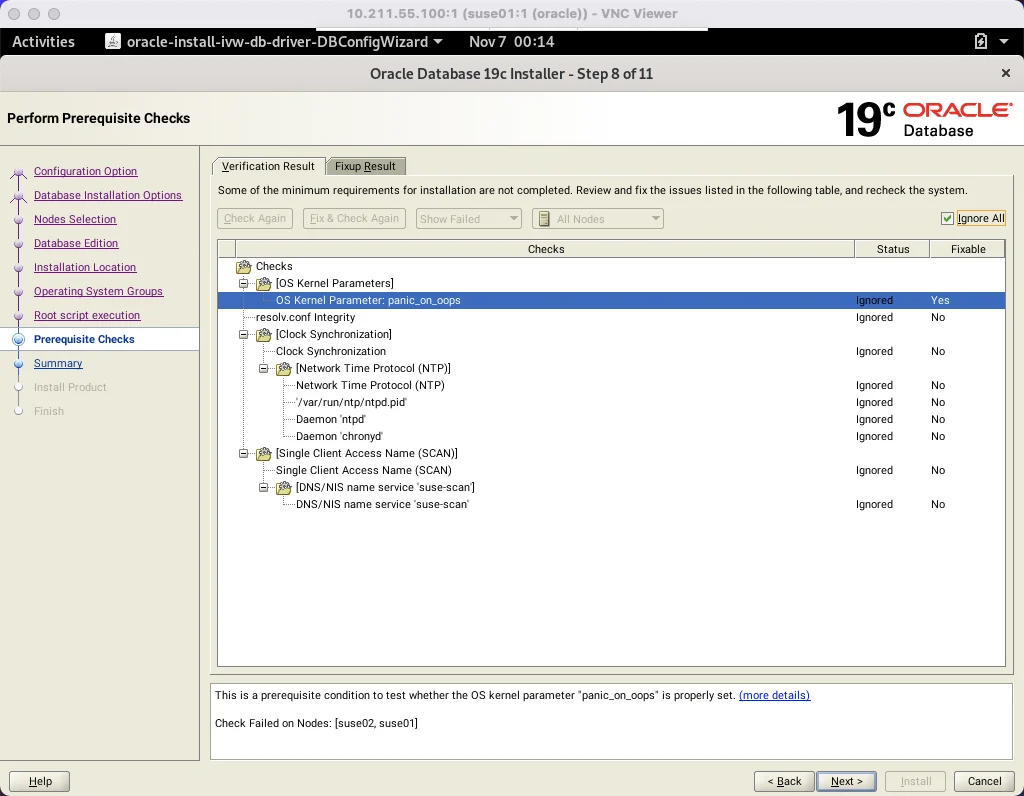
Task: Select the Verification Result tab
Action: click(x=268, y=167)
